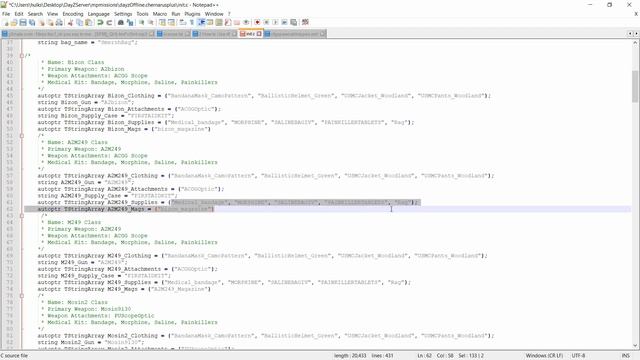Close document with menu bar X

coord(636,14)
